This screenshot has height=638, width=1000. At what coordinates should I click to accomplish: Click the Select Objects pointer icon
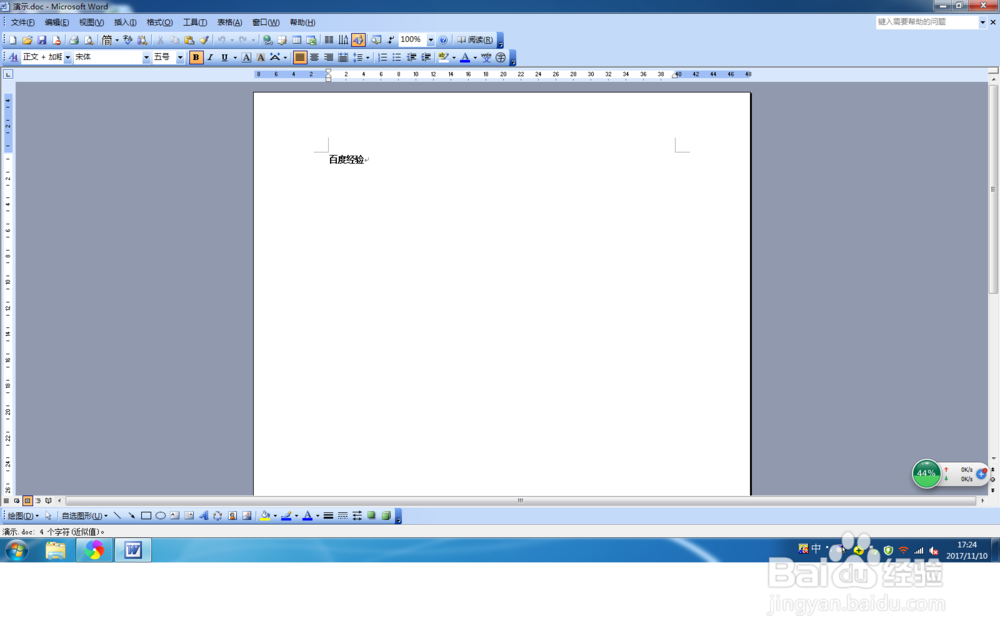48,516
